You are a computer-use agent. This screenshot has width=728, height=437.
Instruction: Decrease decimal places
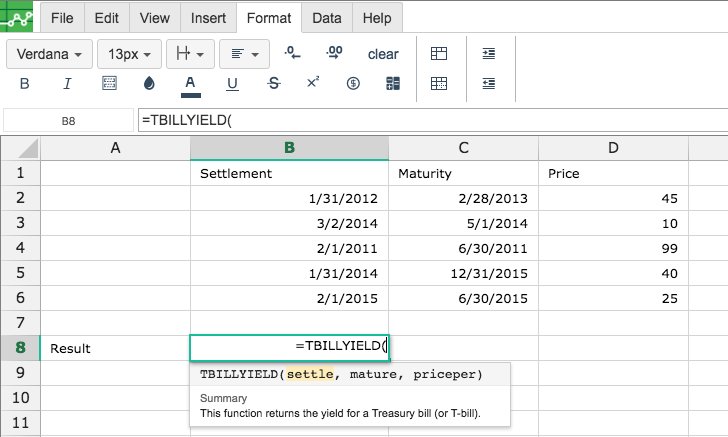pyautogui.click(x=292, y=53)
